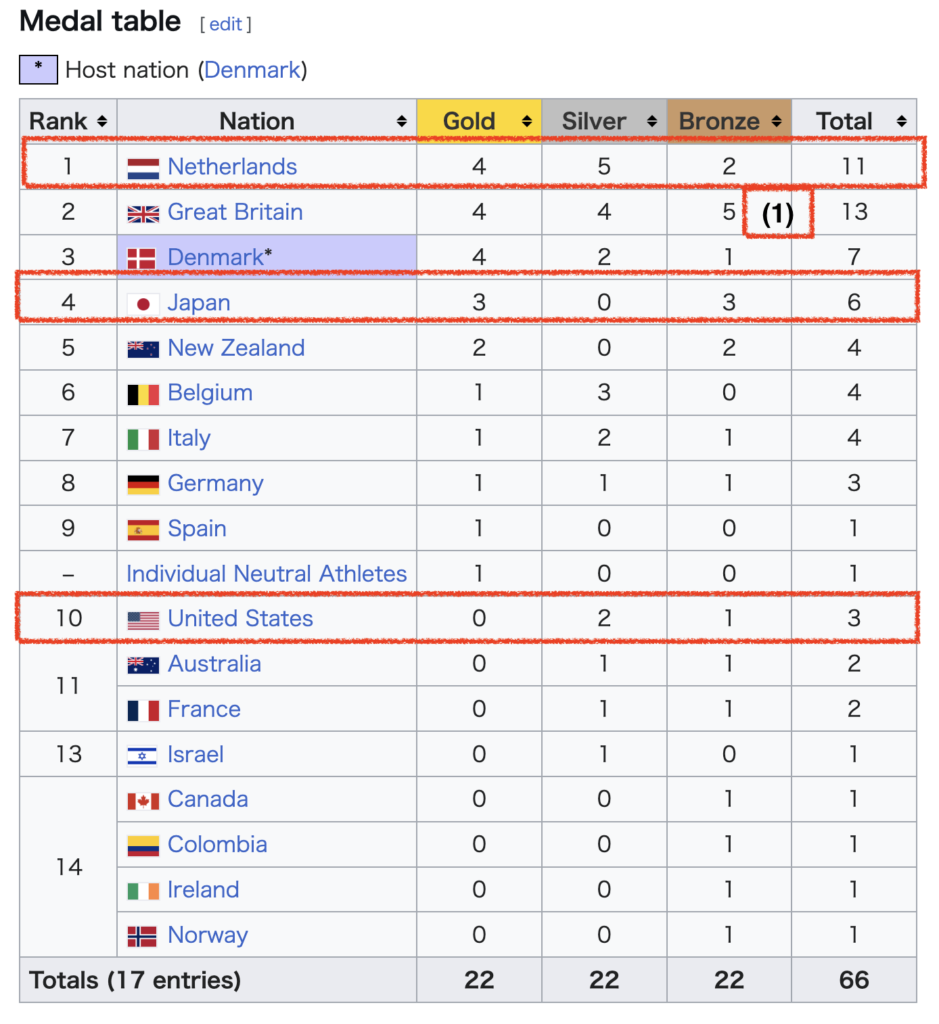Open the edit link beside Medal table
The width and height of the screenshot is (939, 1024).
[226, 24]
